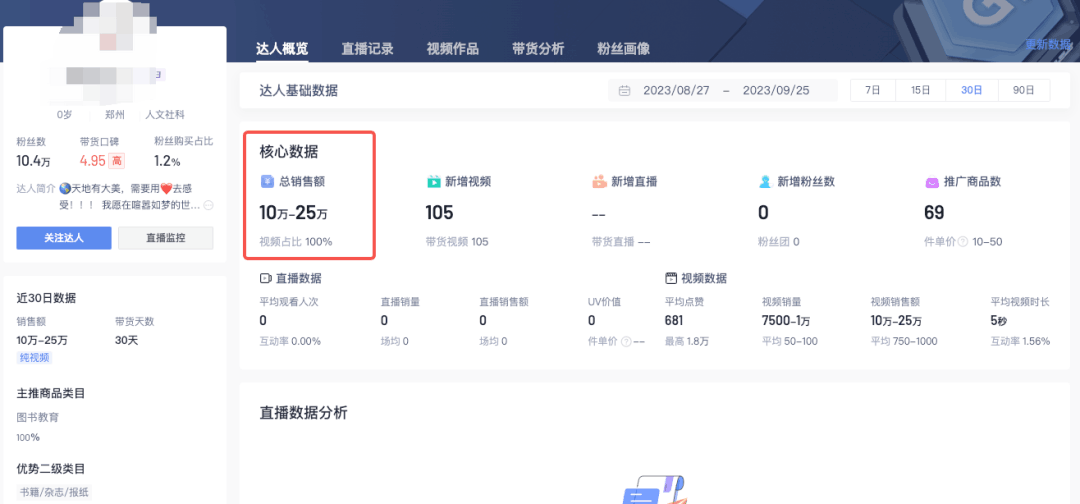This screenshot has height=504, width=1080.
Task: Expand the 达人简介 description toggle
Action: 209,205
